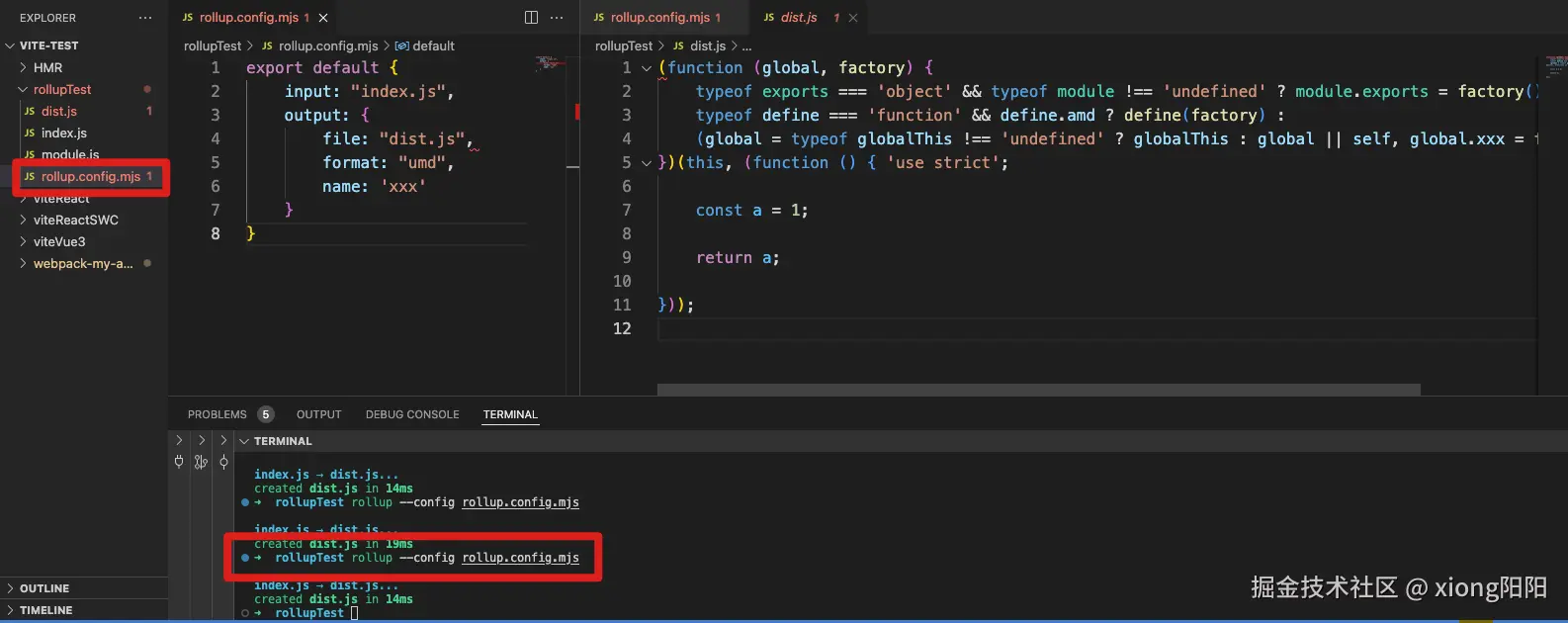Click rollupTest breadcrumb in left editor
Screen dimensions: 1568x623
(x=213, y=46)
